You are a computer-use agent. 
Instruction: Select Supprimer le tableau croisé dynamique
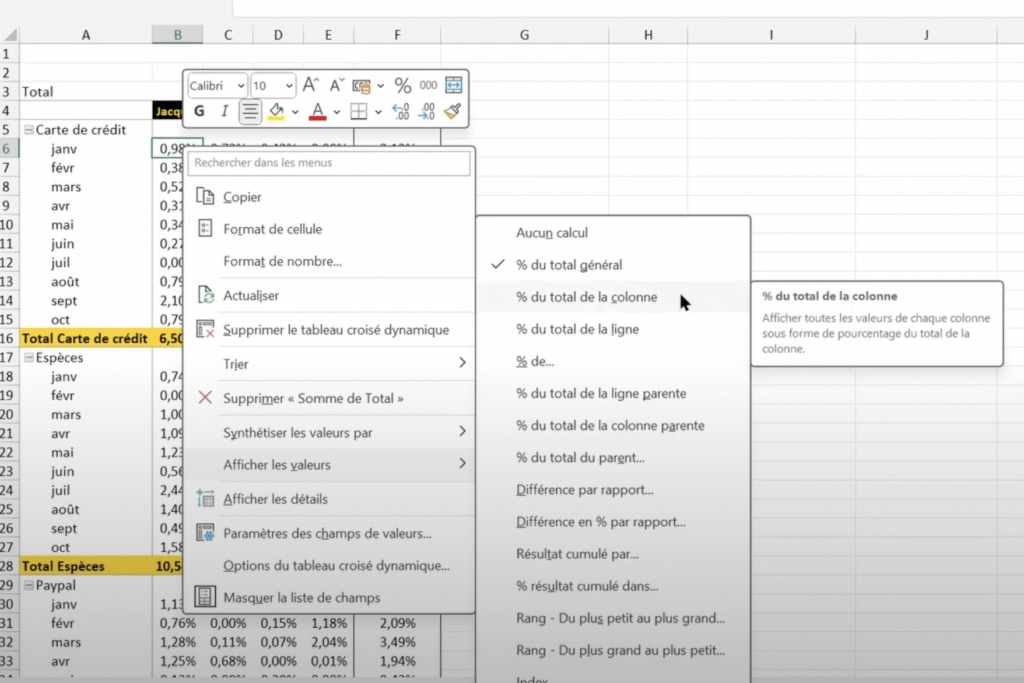328,330
